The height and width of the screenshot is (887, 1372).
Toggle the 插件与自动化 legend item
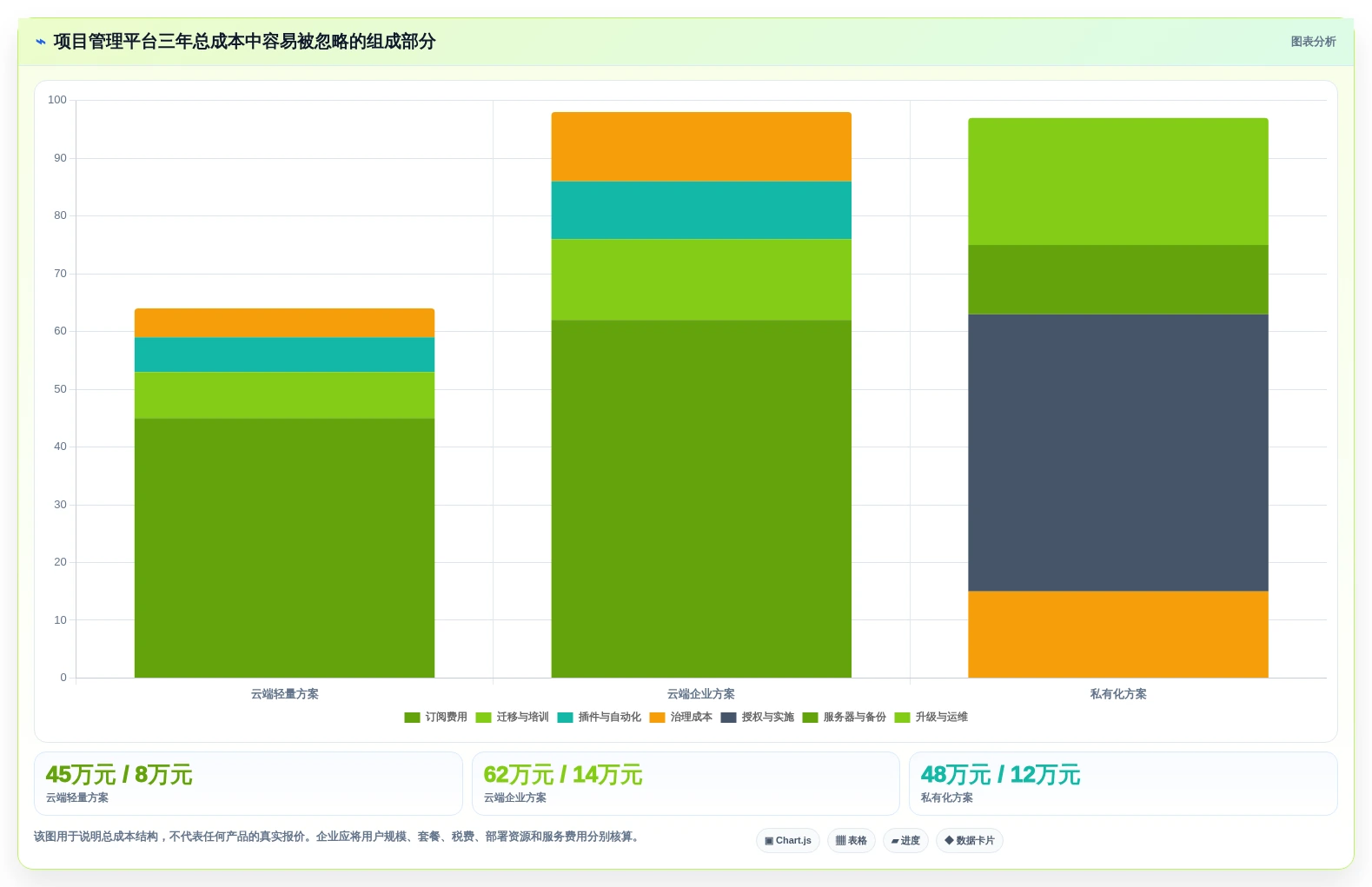[599, 717]
